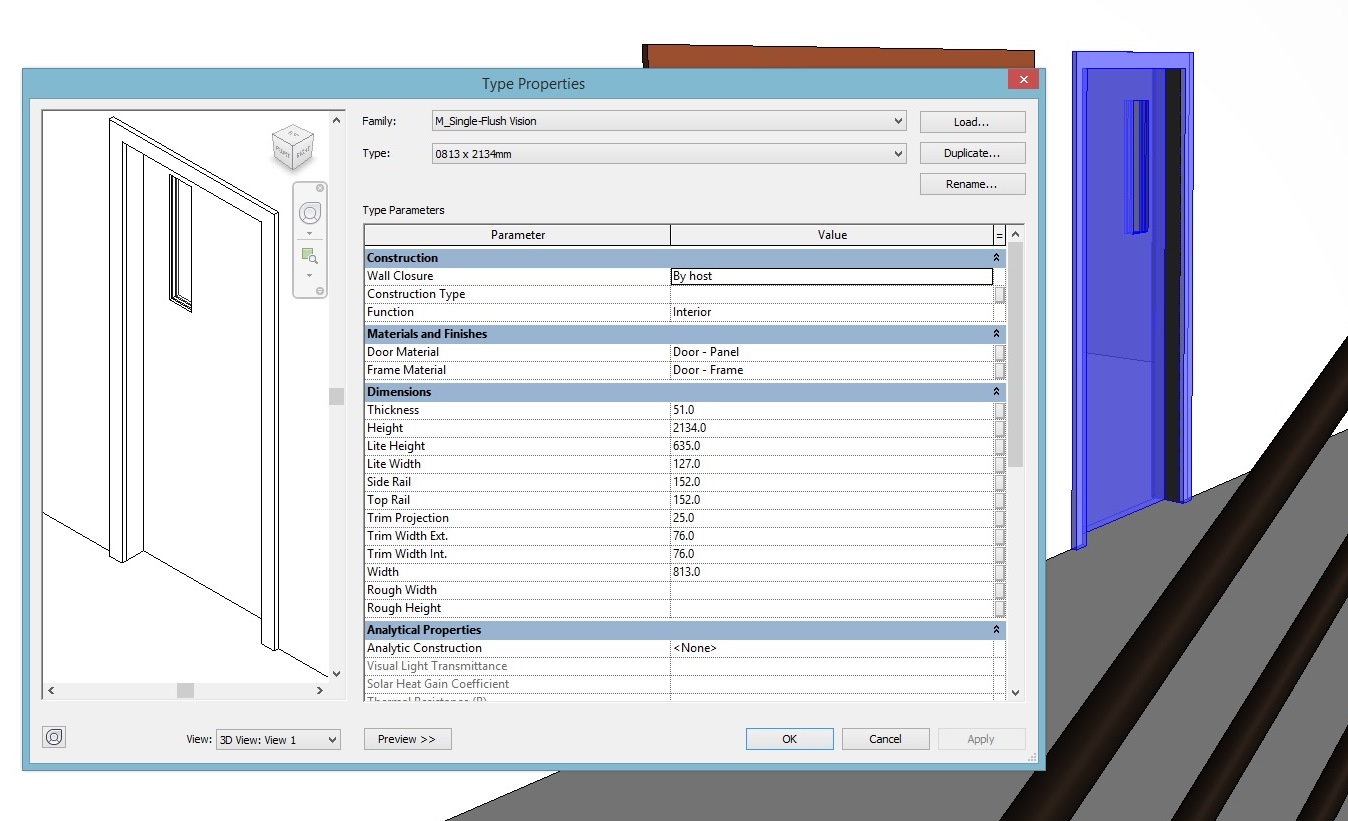Screen dimensions: 1348x821
Task: Click the Rough Width parameter row label
Action: click(x=402, y=590)
